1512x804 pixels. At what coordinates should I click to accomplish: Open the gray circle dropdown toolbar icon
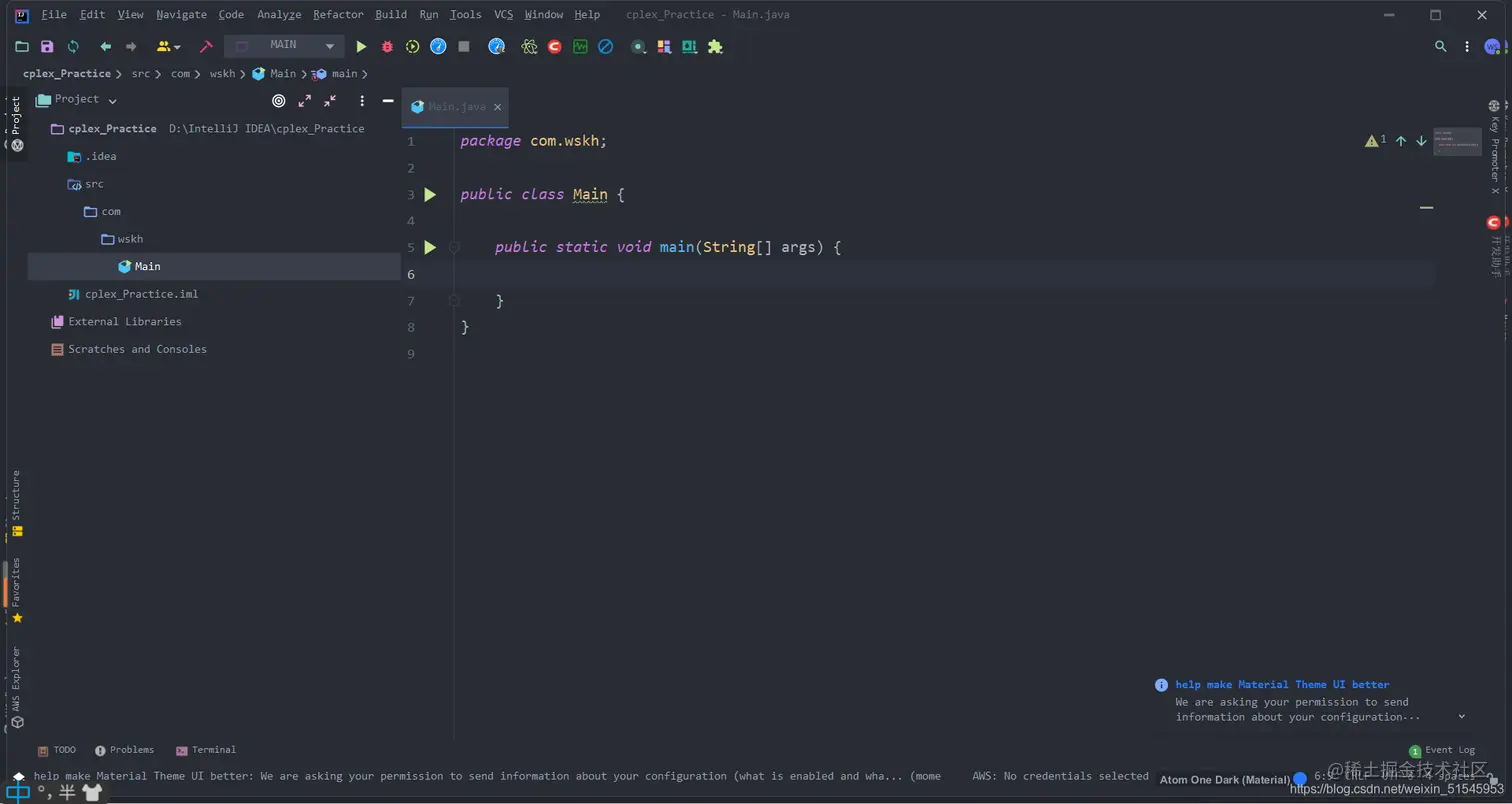(x=638, y=46)
